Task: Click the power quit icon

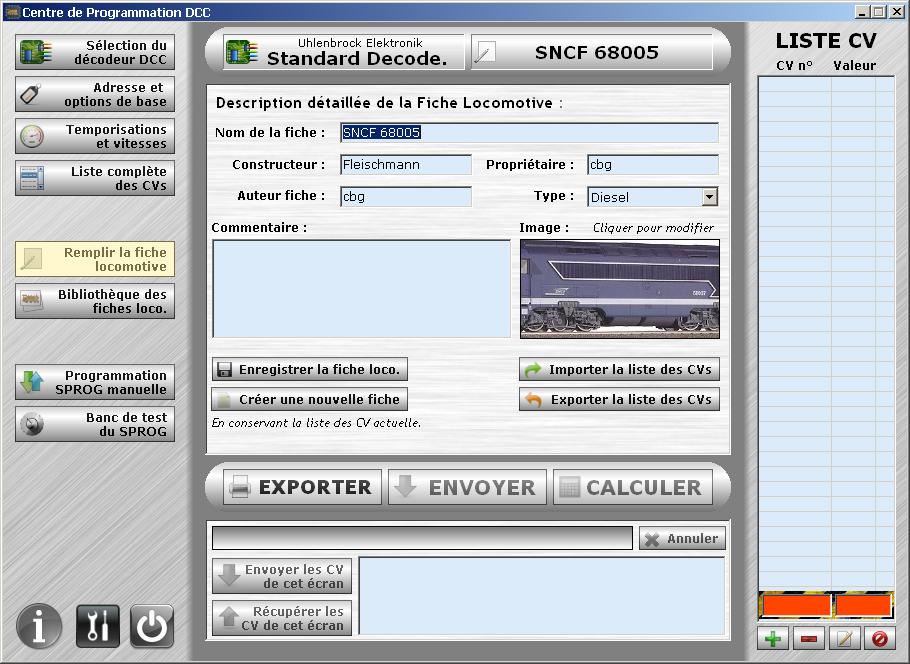Action: (x=151, y=626)
